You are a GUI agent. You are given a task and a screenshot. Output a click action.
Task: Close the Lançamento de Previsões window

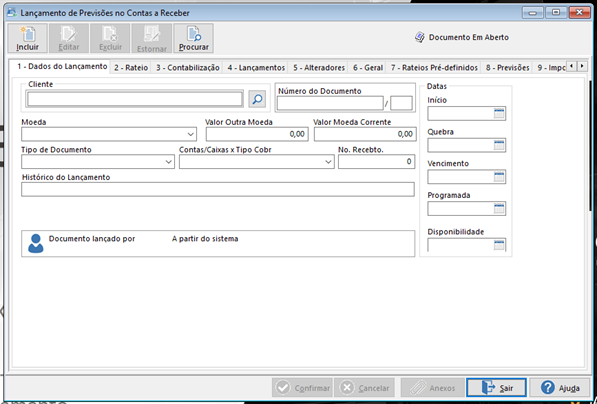tap(579, 13)
